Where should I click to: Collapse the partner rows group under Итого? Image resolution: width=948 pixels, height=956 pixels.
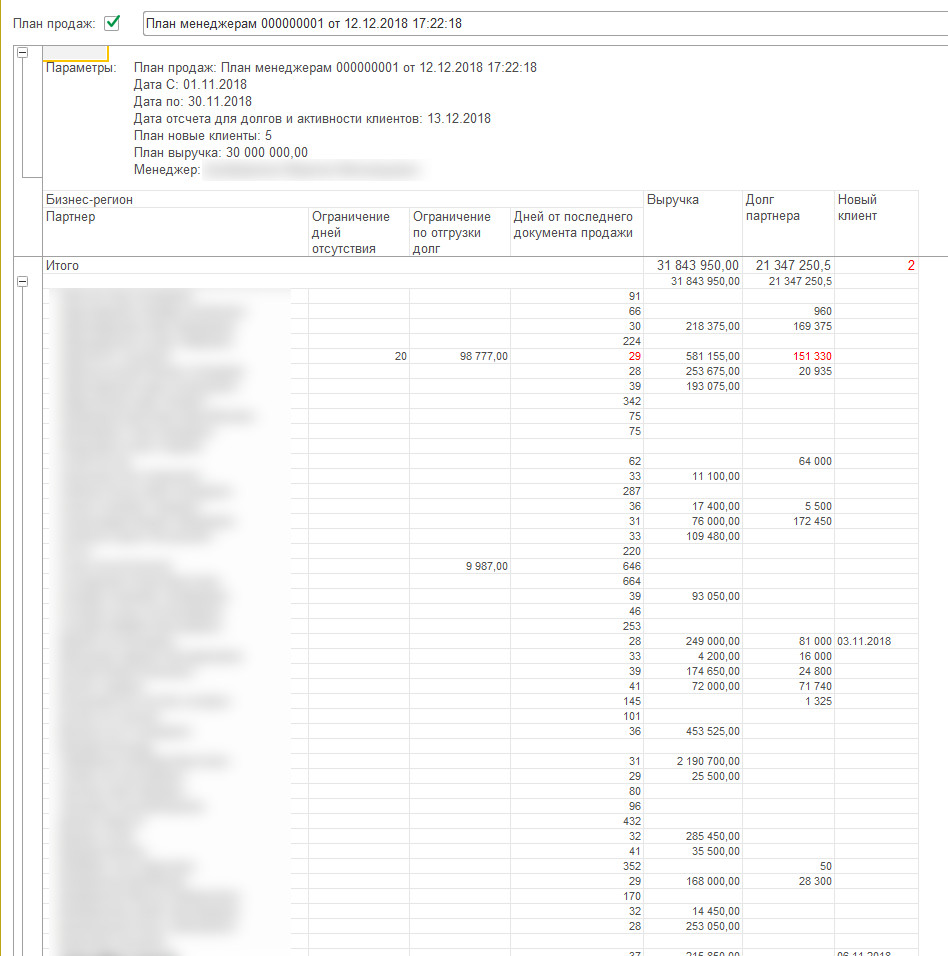pyautogui.click(x=23, y=282)
